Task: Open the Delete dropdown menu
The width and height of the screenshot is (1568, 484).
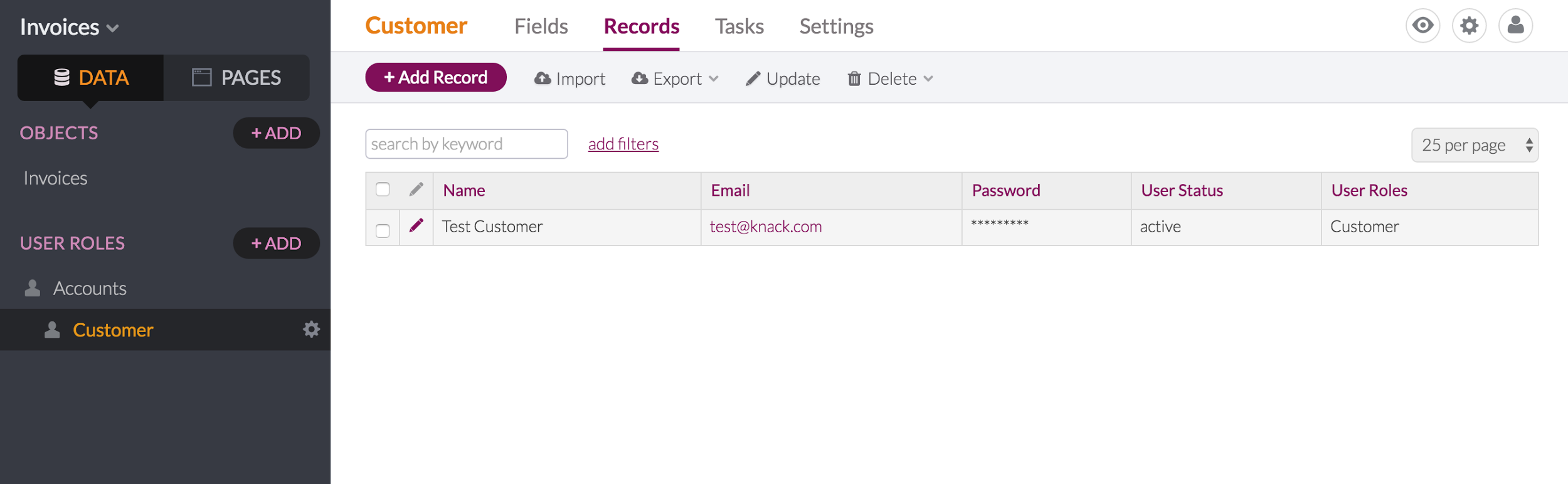Action: click(x=891, y=78)
